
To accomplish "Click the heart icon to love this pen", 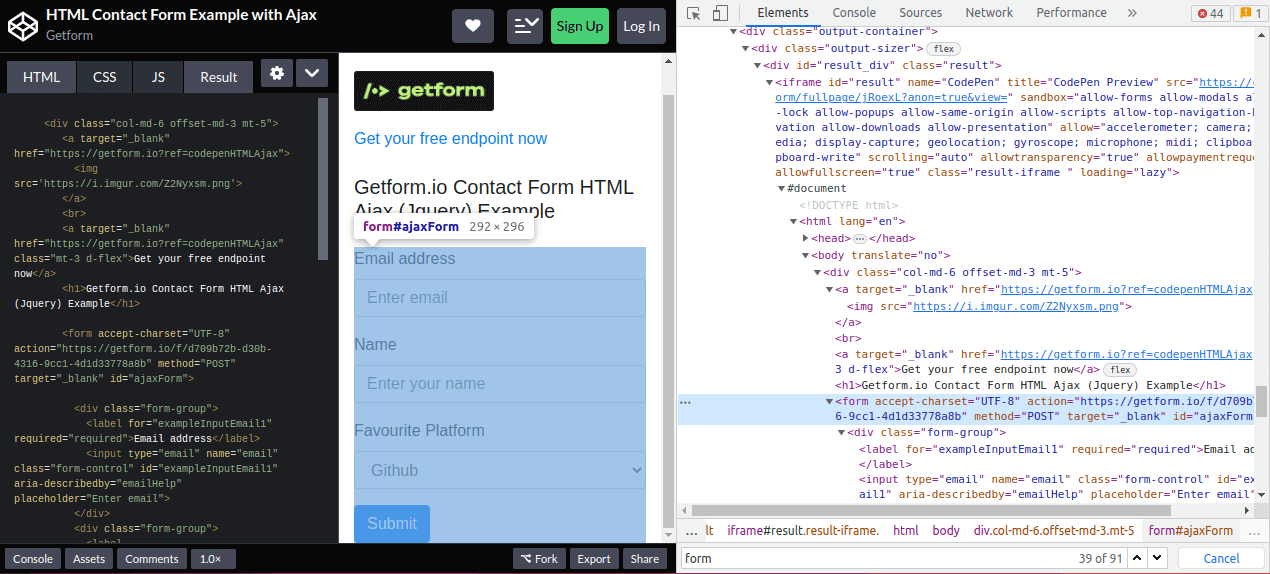I will pos(473,26).
